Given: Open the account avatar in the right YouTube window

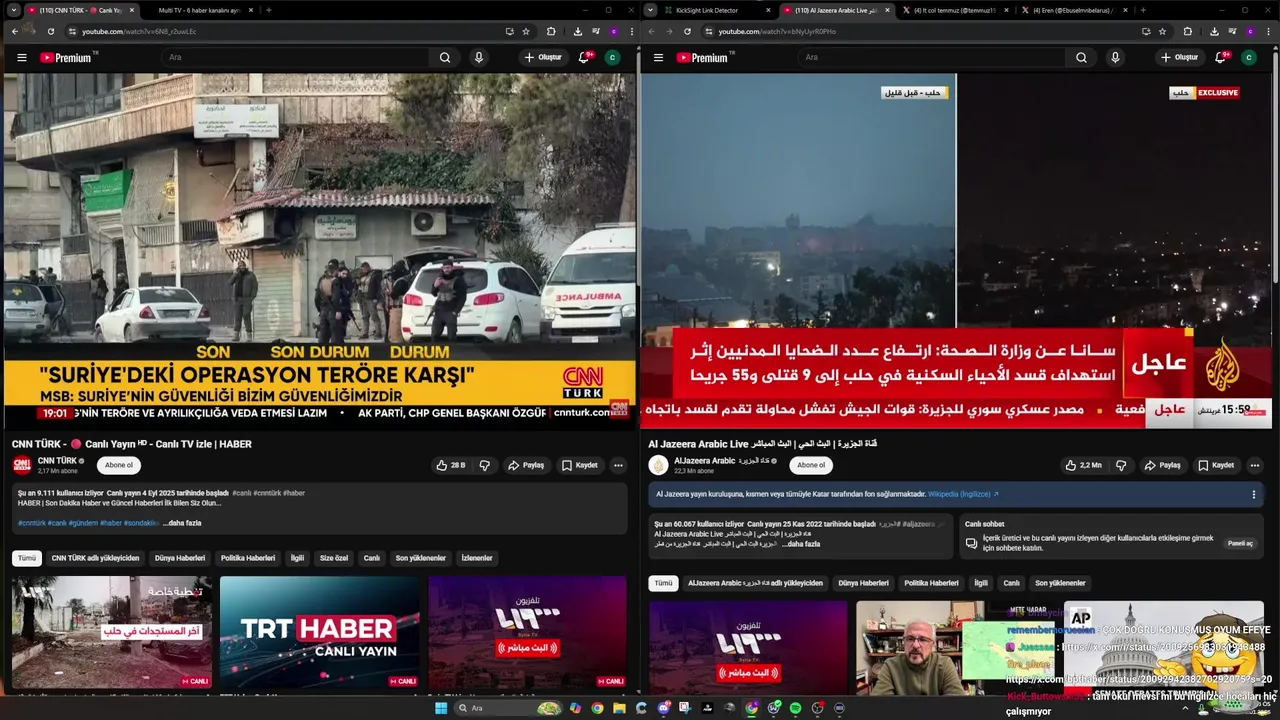Looking at the screenshot, I should click(x=1248, y=58).
